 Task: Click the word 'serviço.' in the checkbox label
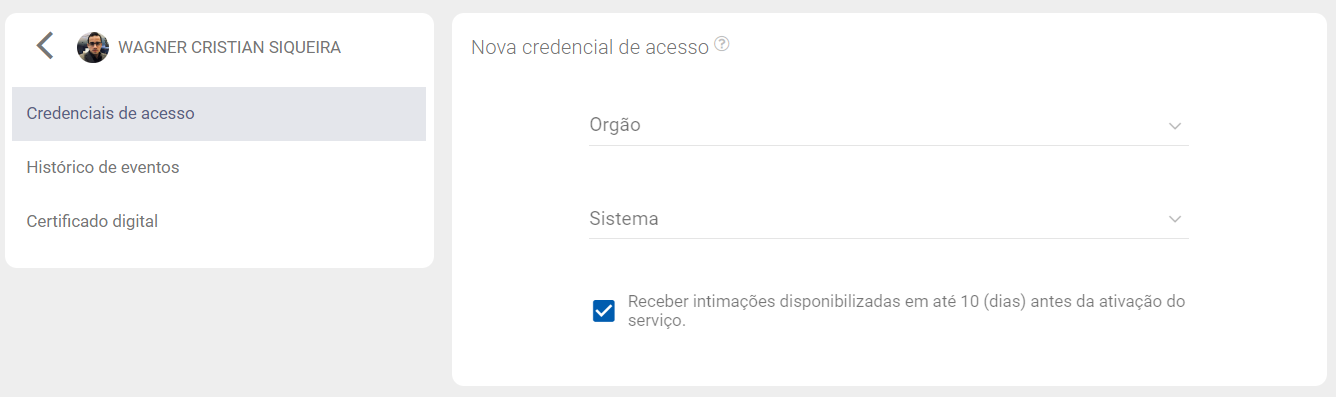click(x=657, y=321)
